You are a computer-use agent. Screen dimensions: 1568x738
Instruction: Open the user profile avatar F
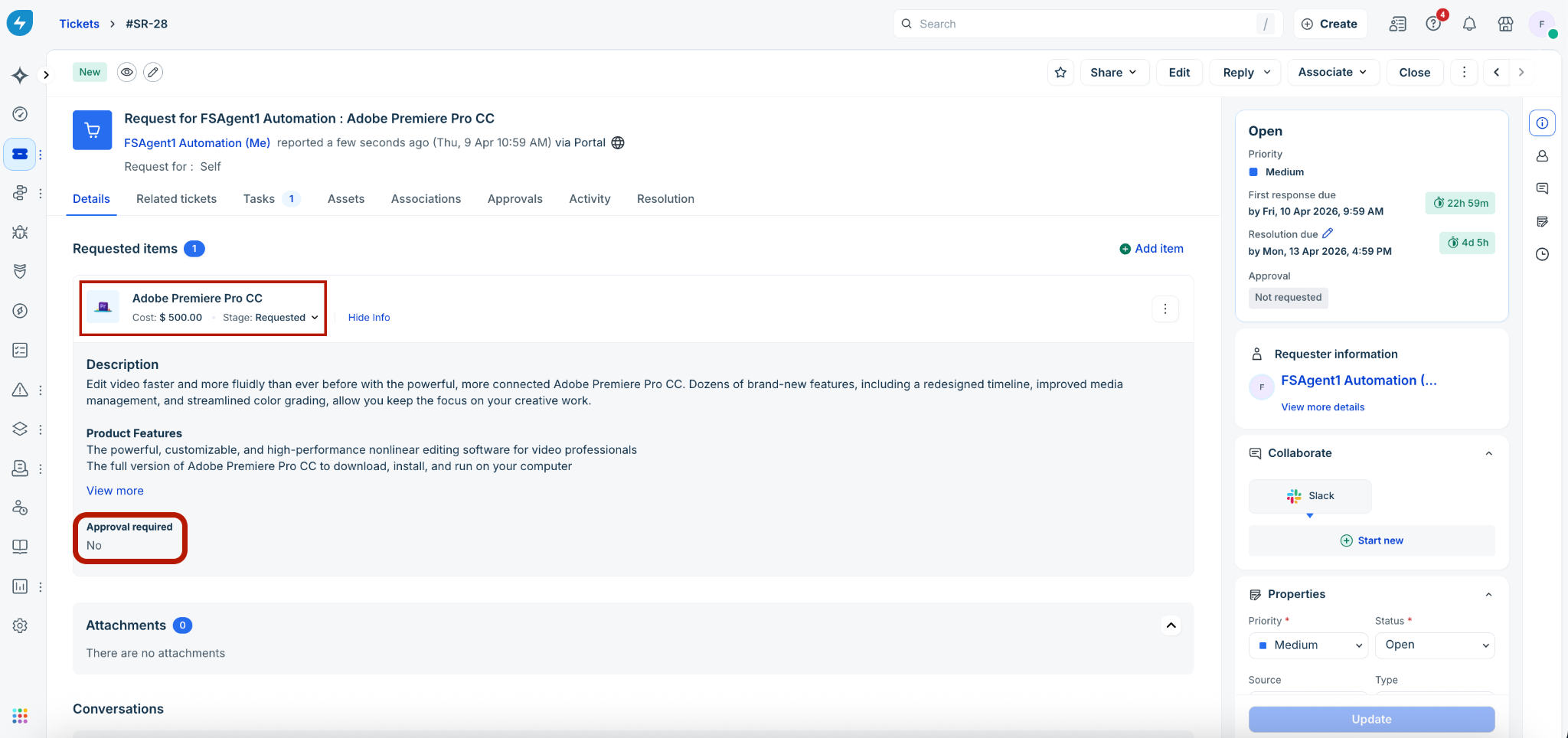(x=1542, y=24)
